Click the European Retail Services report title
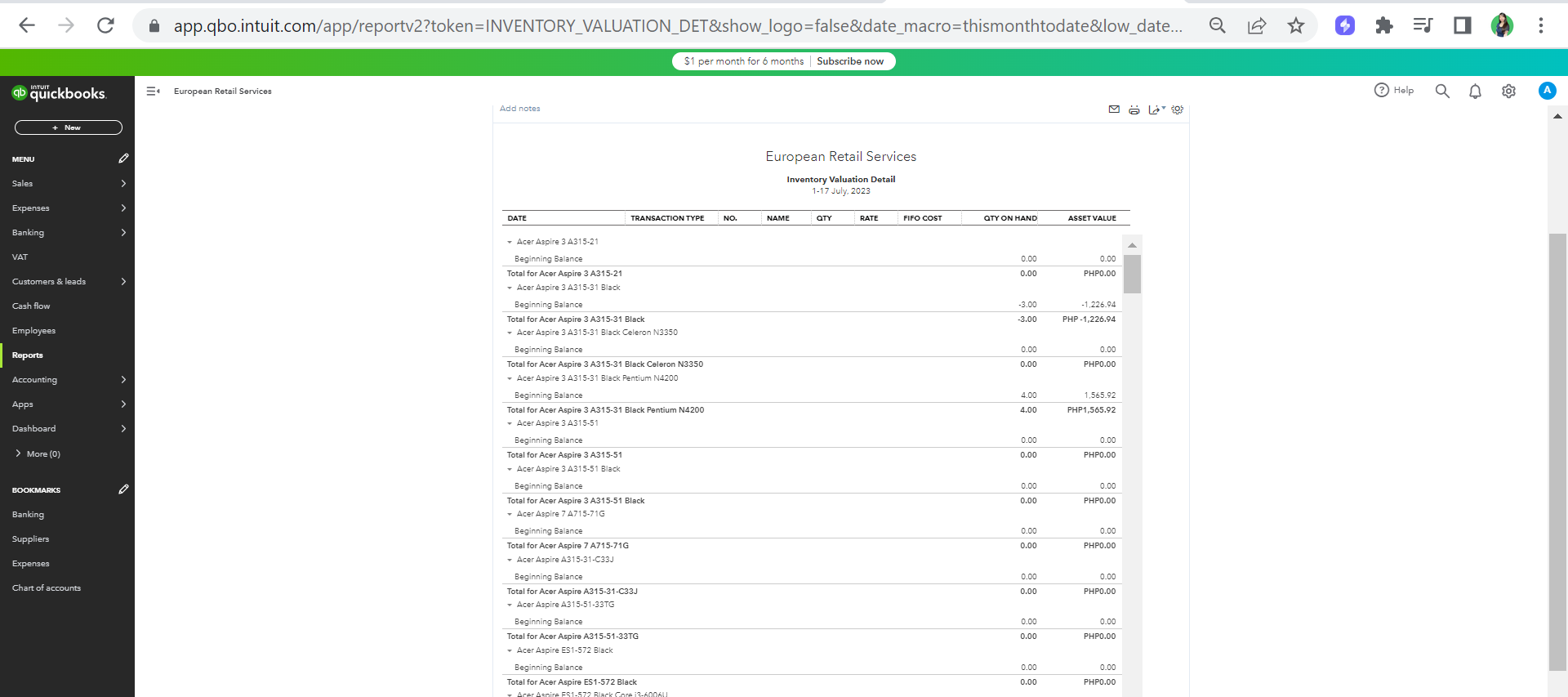The image size is (1568, 697). click(841, 157)
